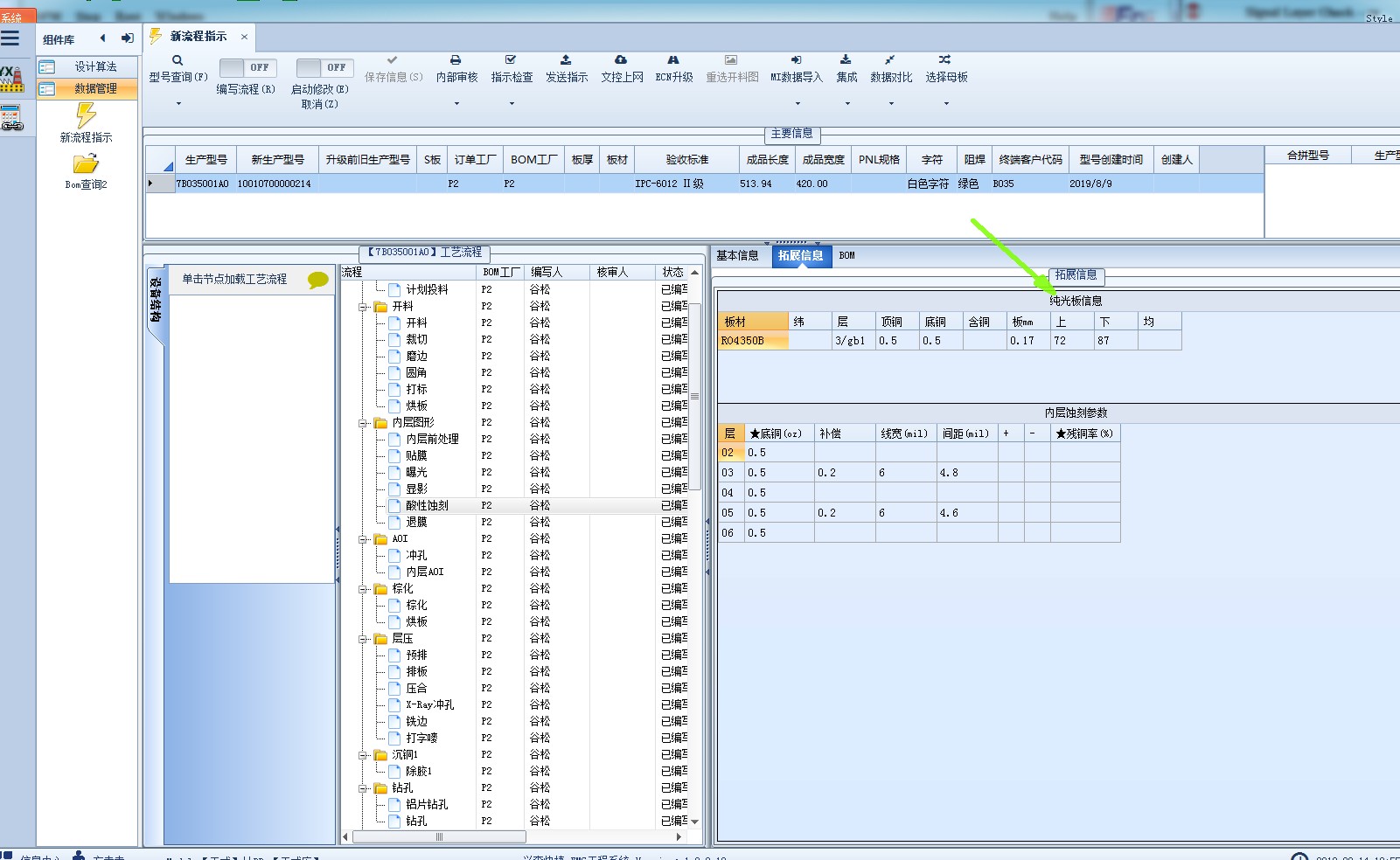Click the 发送指示 upload icon

[x=566, y=60]
